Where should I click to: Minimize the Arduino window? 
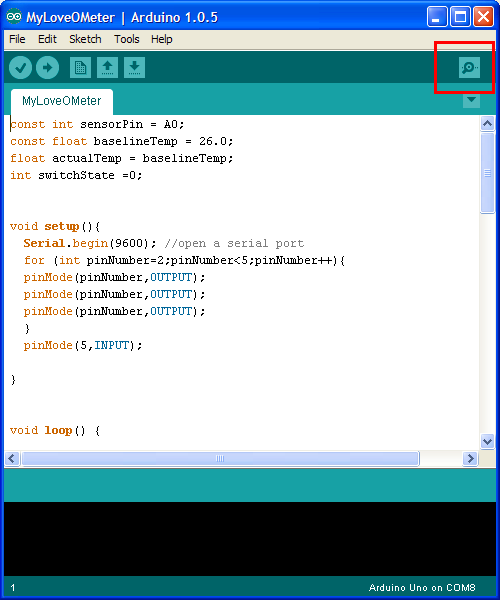(x=437, y=17)
